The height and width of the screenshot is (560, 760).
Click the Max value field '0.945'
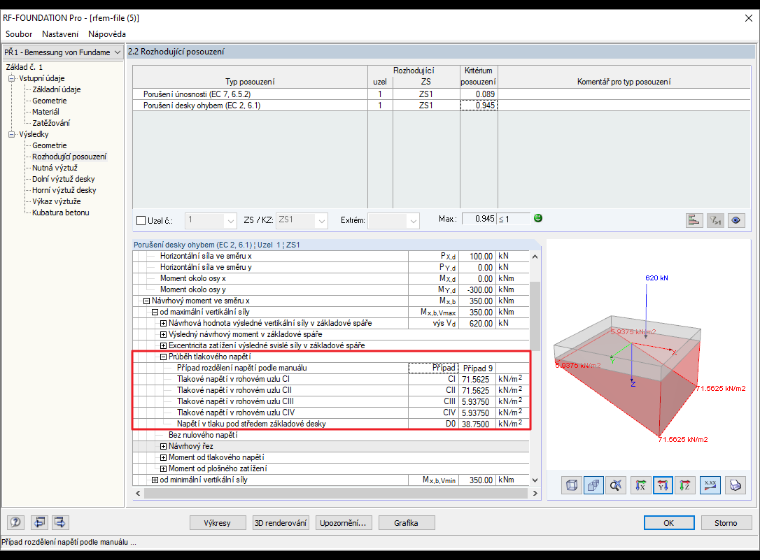tap(479, 219)
